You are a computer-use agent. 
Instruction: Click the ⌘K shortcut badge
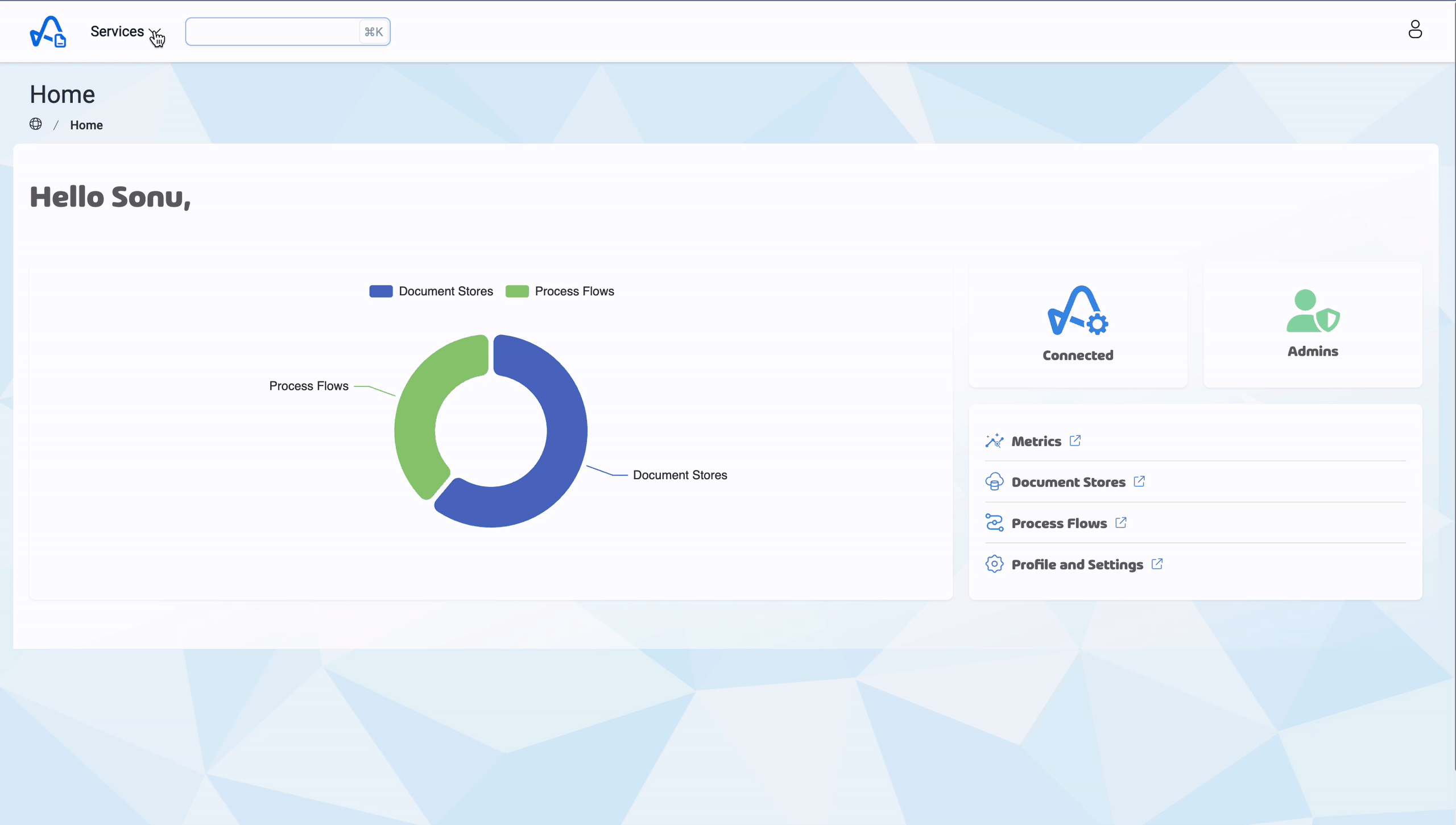[x=374, y=32]
